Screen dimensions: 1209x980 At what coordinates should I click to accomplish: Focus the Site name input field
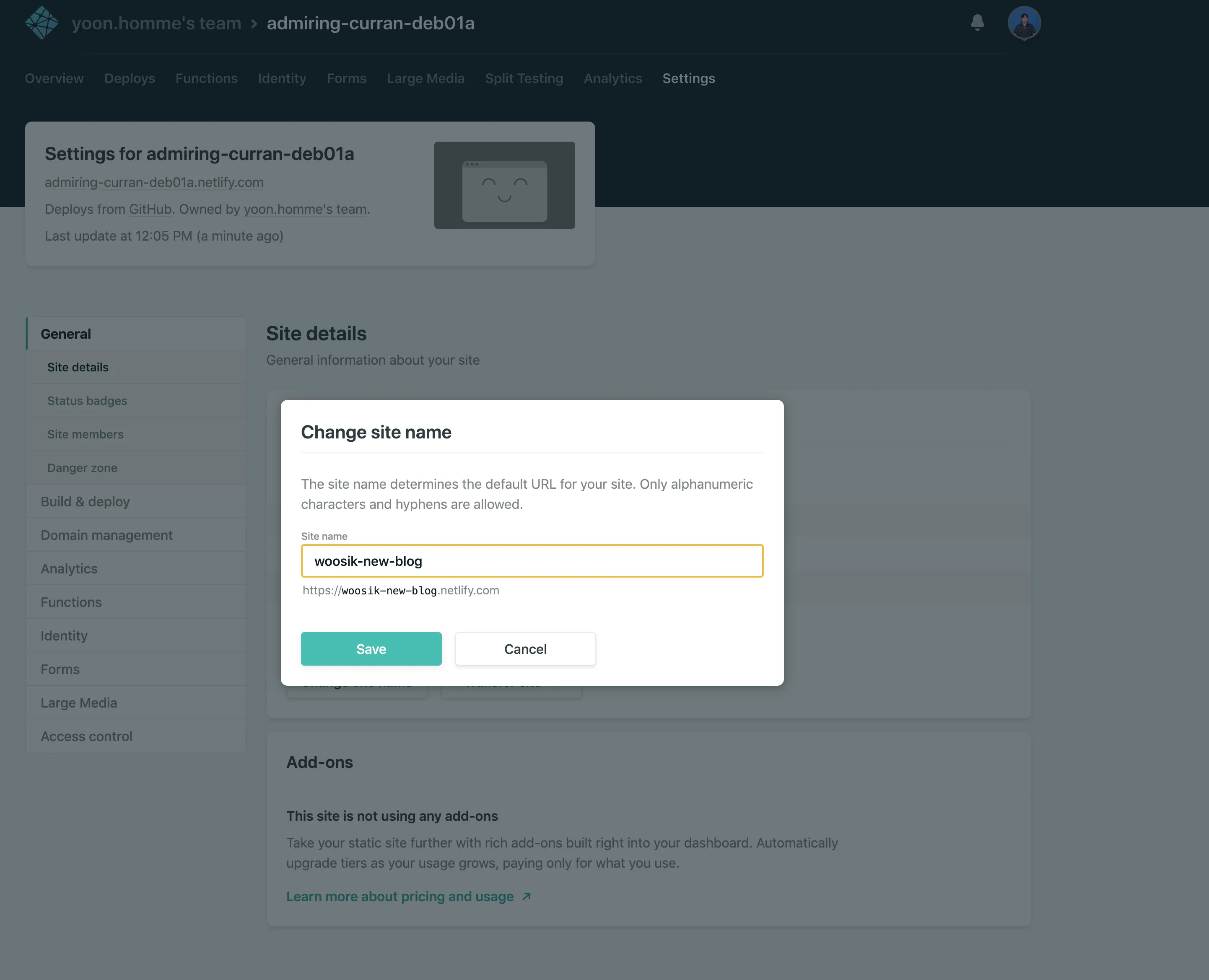pos(532,561)
